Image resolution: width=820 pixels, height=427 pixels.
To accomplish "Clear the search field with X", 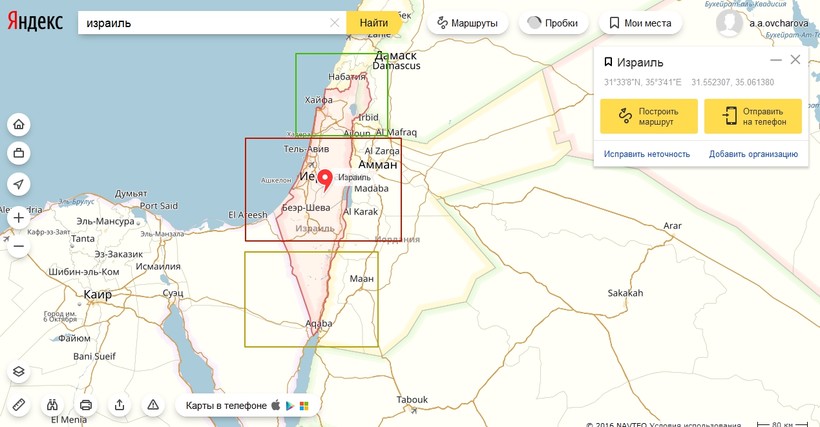I will [x=334, y=22].
